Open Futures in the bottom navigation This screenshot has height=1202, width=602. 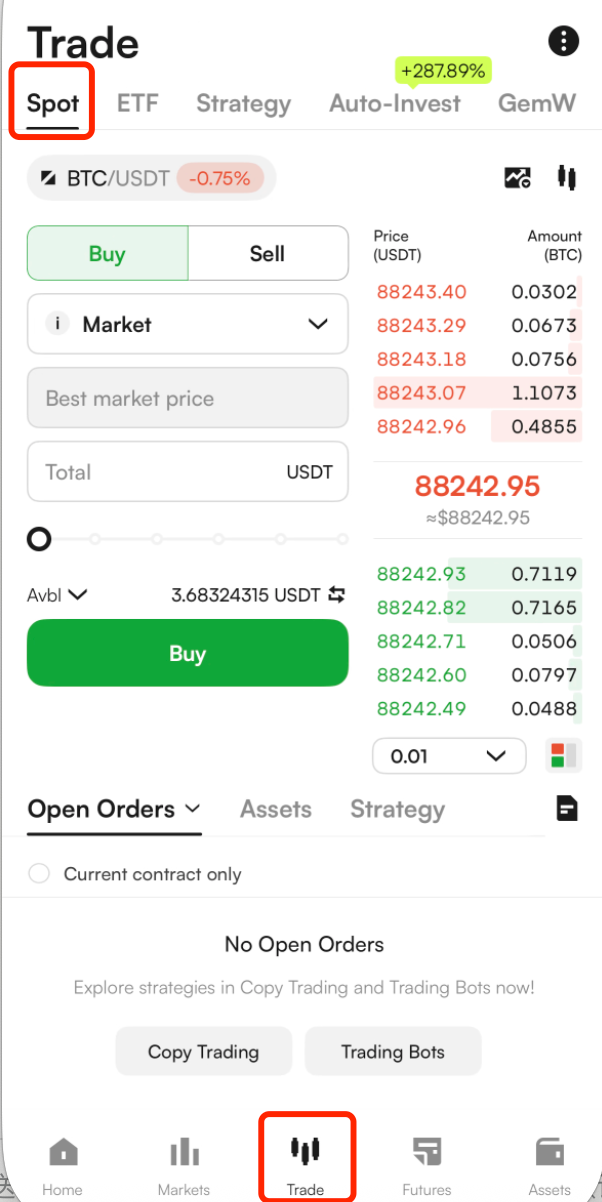pos(427,1165)
